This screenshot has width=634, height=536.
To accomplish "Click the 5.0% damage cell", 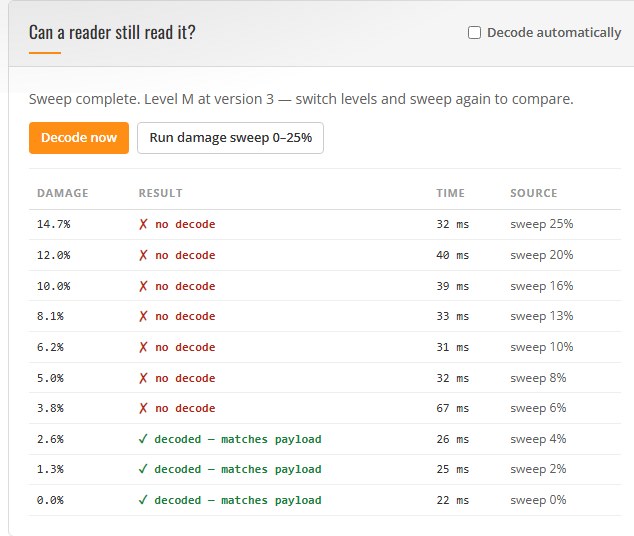I will 51,378.
